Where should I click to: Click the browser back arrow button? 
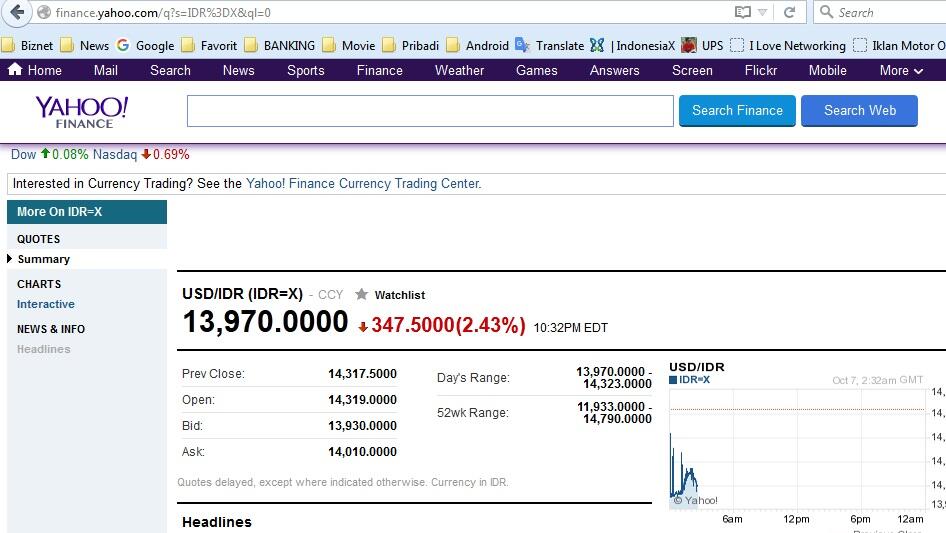(x=17, y=12)
